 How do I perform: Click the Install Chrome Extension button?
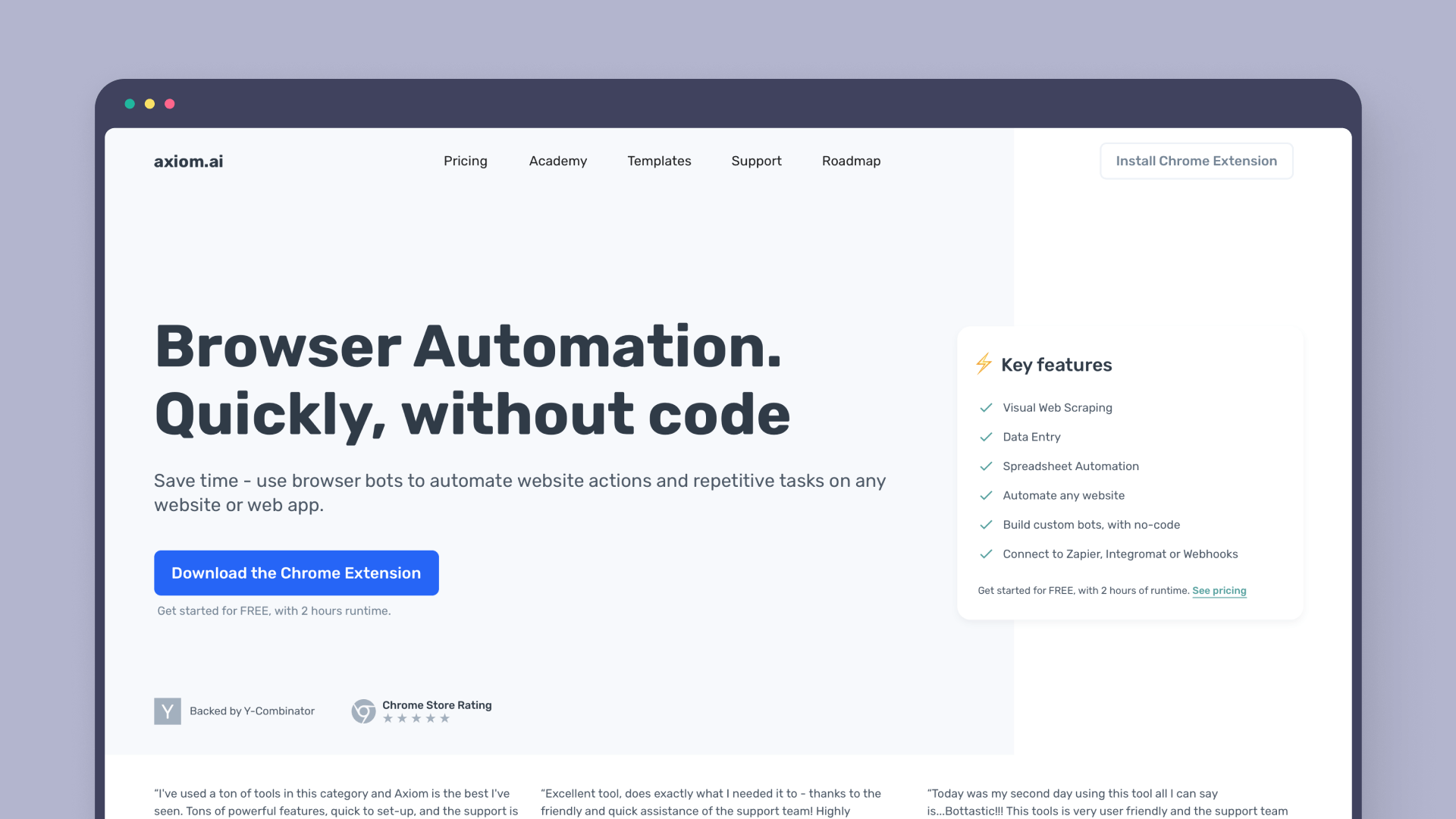pyautogui.click(x=1196, y=161)
